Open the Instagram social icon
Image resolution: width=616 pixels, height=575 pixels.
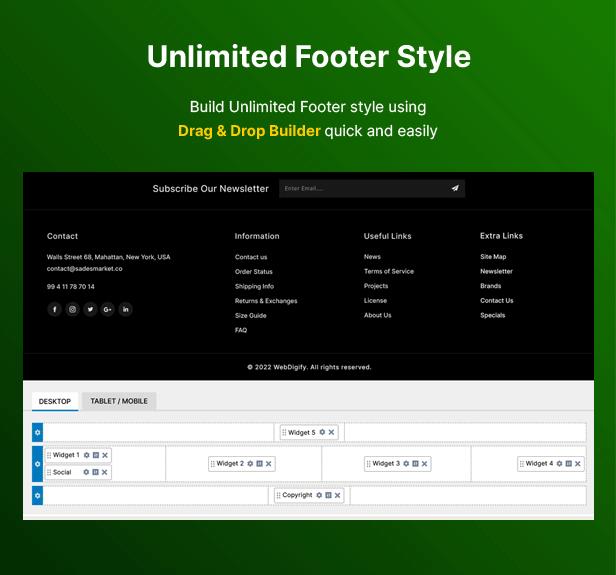click(x=72, y=309)
